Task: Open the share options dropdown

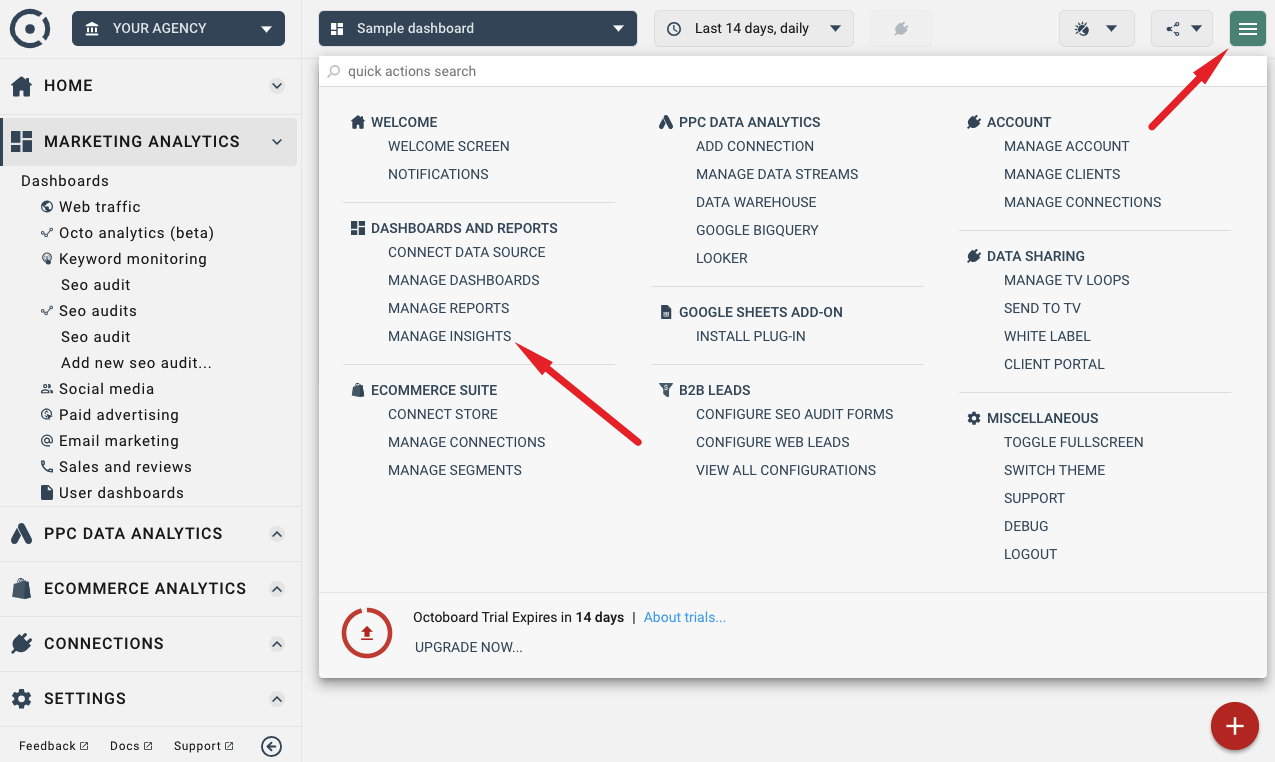Action: [x=1182, y=29]
